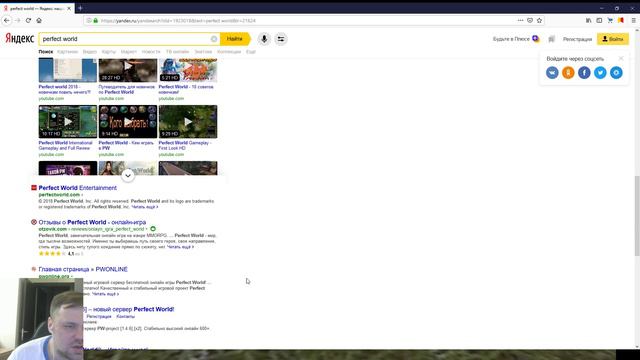640x360 pixels.
Task: Toggle the browser sidebar icon
Action: point(599,20)
